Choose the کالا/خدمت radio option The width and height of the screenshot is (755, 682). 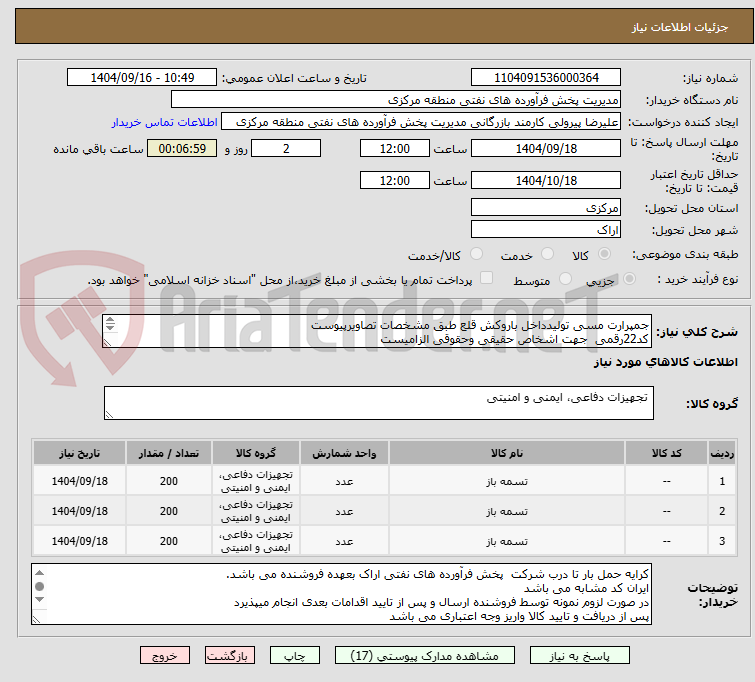[x=476, y=255]
